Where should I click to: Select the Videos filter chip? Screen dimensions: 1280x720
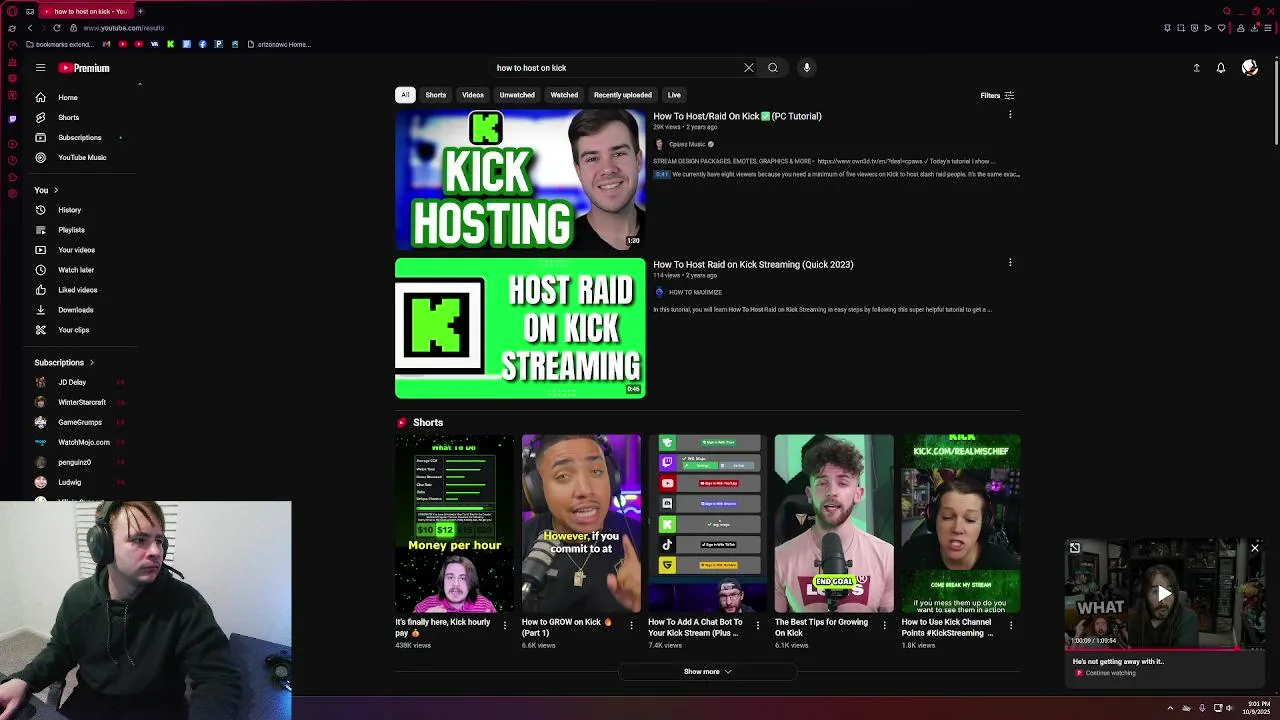click(473, 95)
